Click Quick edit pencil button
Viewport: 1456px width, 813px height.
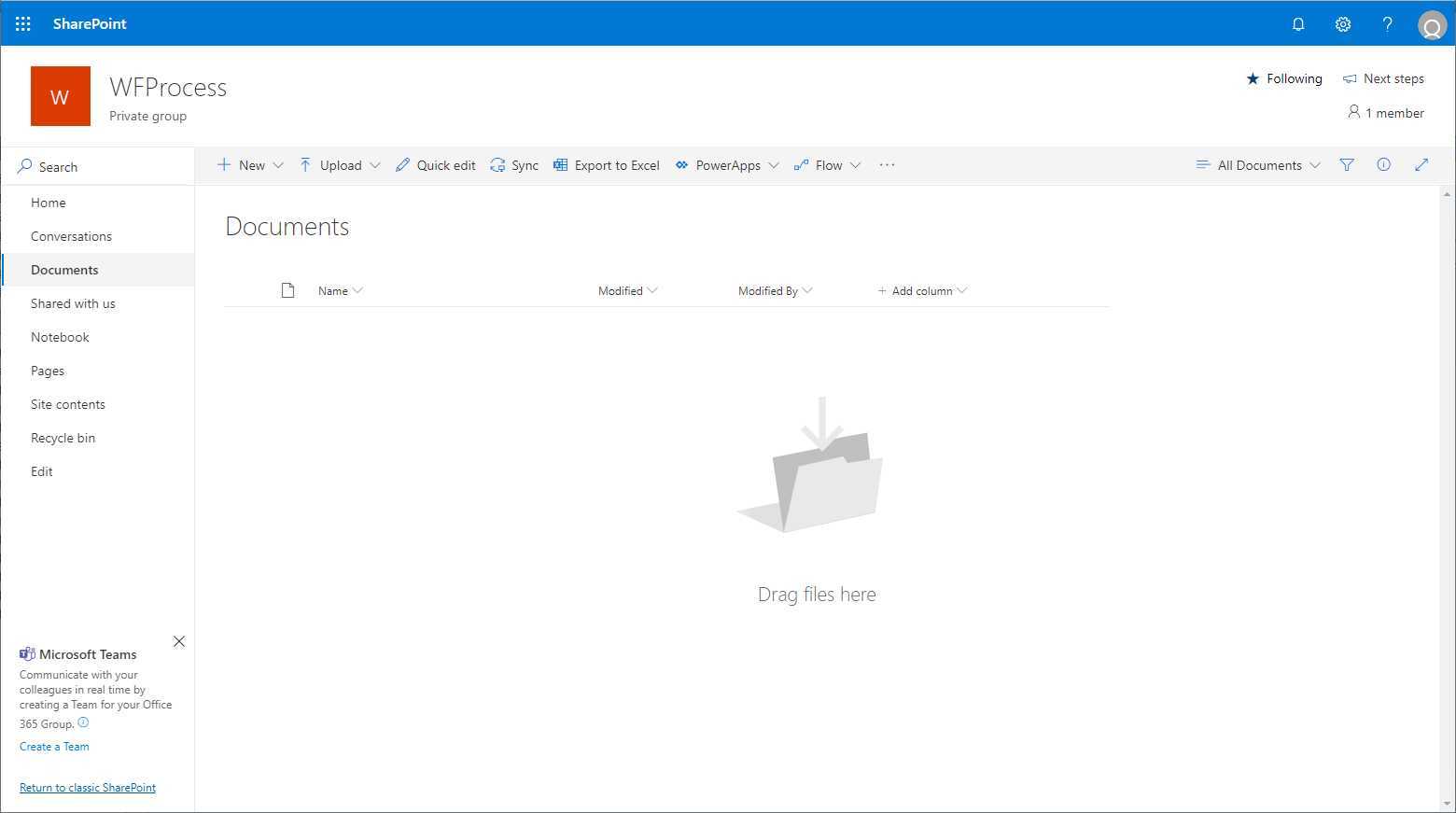pos(435,165)
